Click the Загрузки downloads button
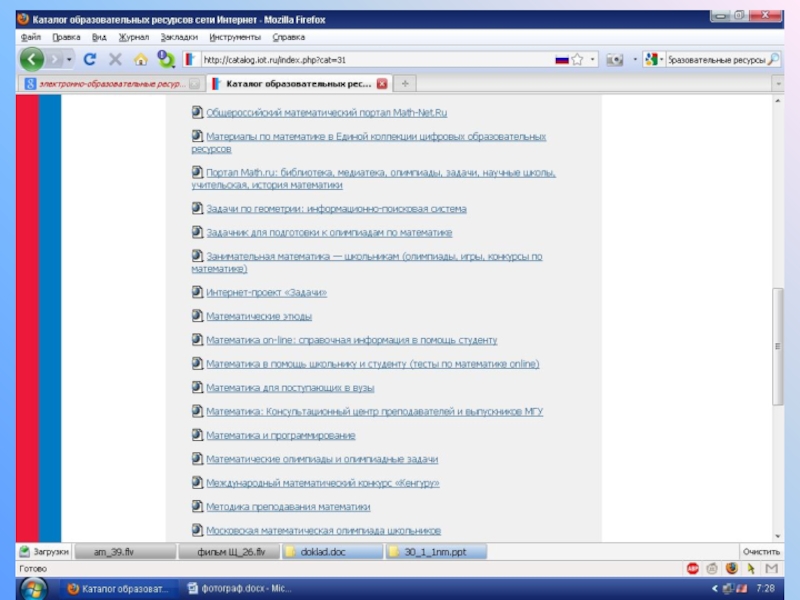Screen dimensions: 800x600 tap(44, 552)
